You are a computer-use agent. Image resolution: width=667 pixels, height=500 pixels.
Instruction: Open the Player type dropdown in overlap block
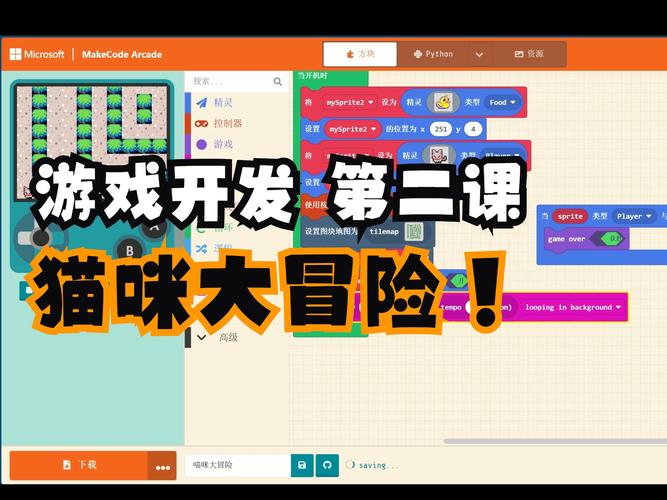[634, 216]
